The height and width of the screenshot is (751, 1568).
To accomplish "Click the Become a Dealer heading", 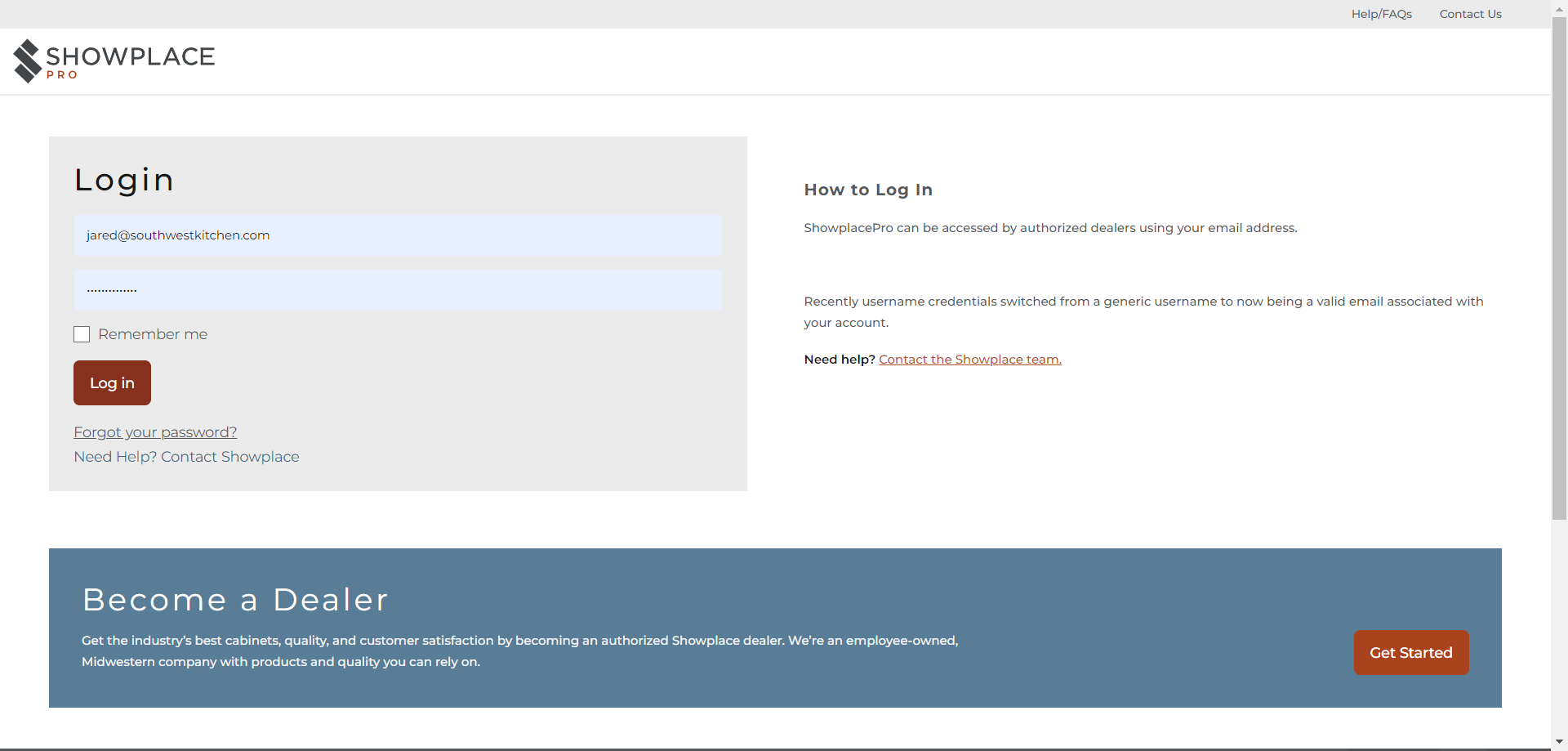I will 235,600.
